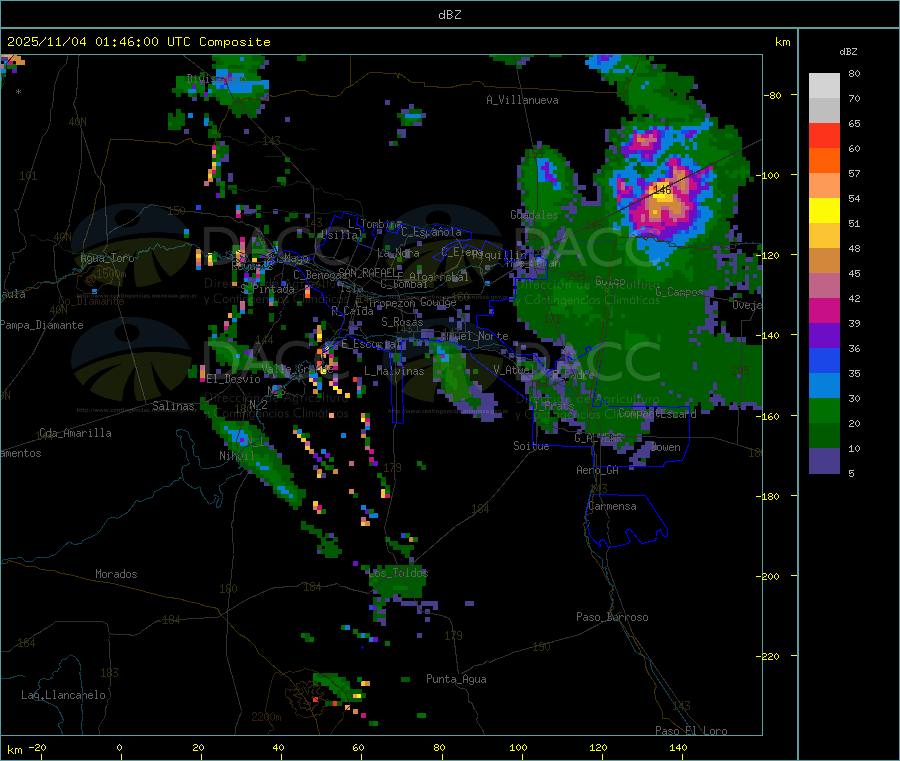Click the 'La_Nora' map label
This screenshot has width=900, height=761.
pyautogui.click(x=398, y=253)
